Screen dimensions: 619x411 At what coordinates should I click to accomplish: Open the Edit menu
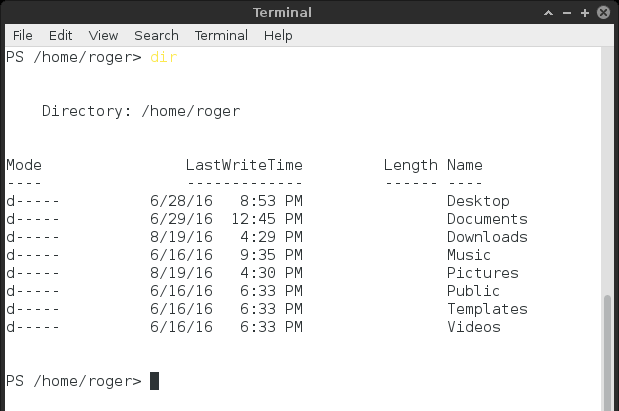tap(60, 35)
